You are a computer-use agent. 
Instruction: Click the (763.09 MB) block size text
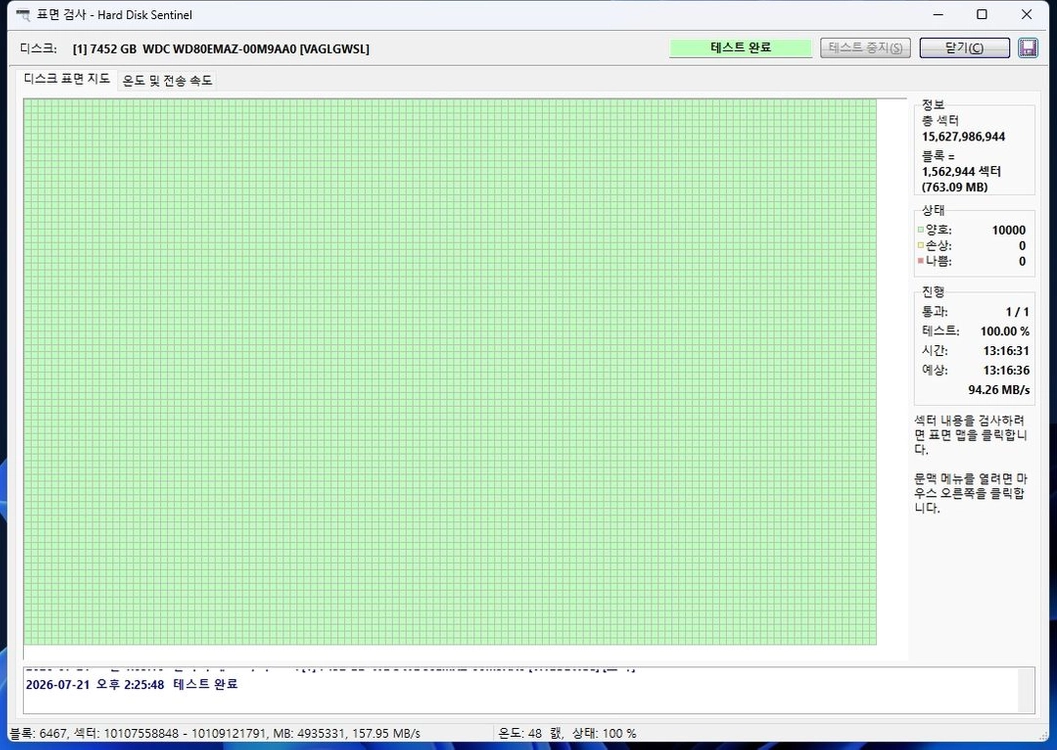point(955,187)
